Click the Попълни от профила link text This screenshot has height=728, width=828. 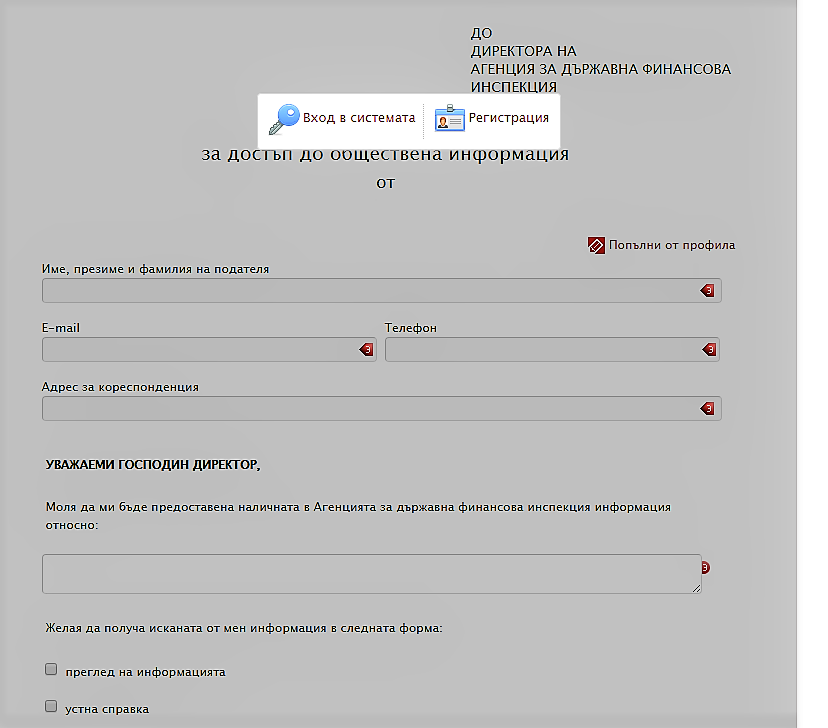(x=671, y=245)
